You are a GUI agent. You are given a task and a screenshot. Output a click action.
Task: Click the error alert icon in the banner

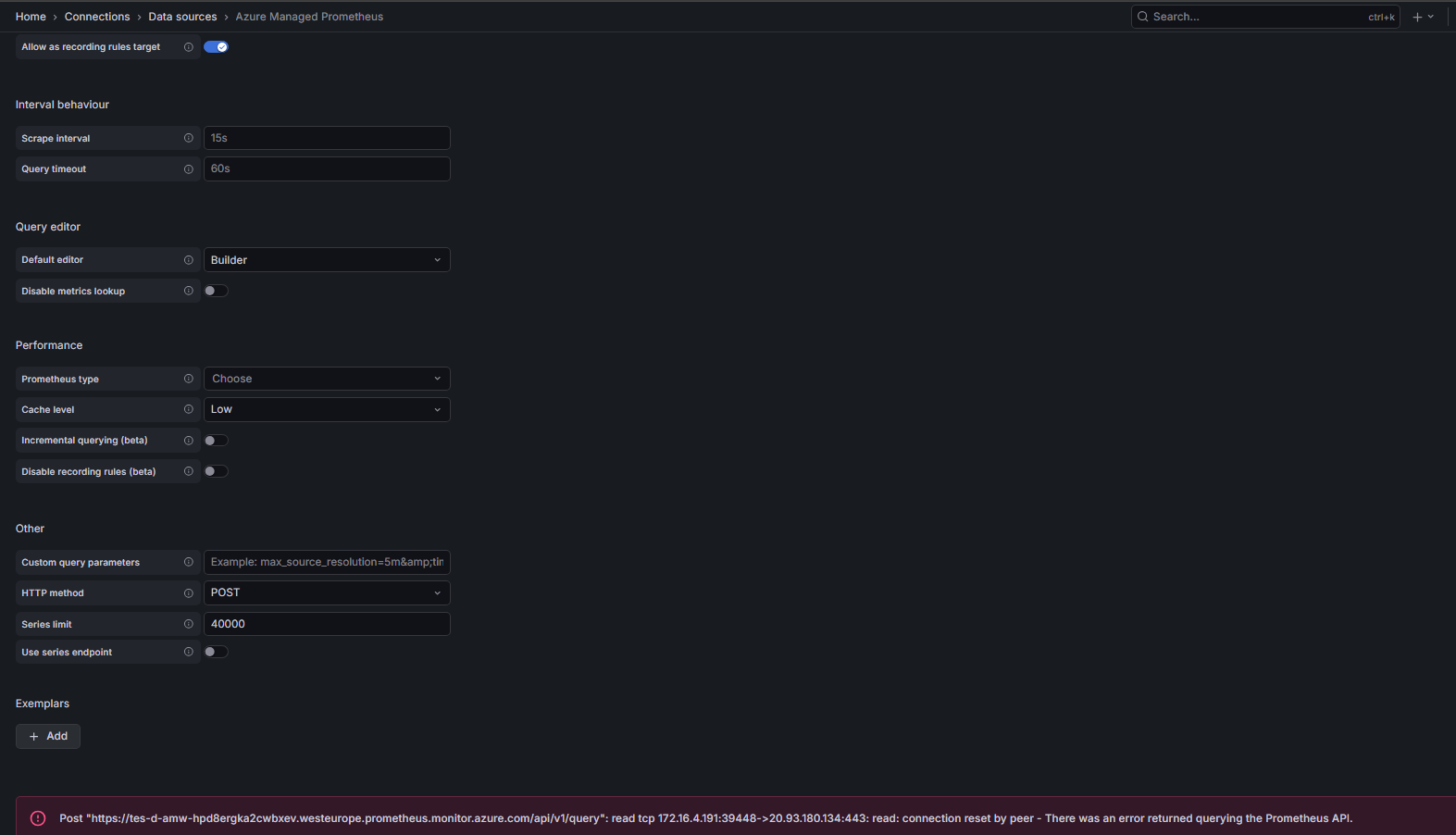point(38,818)
